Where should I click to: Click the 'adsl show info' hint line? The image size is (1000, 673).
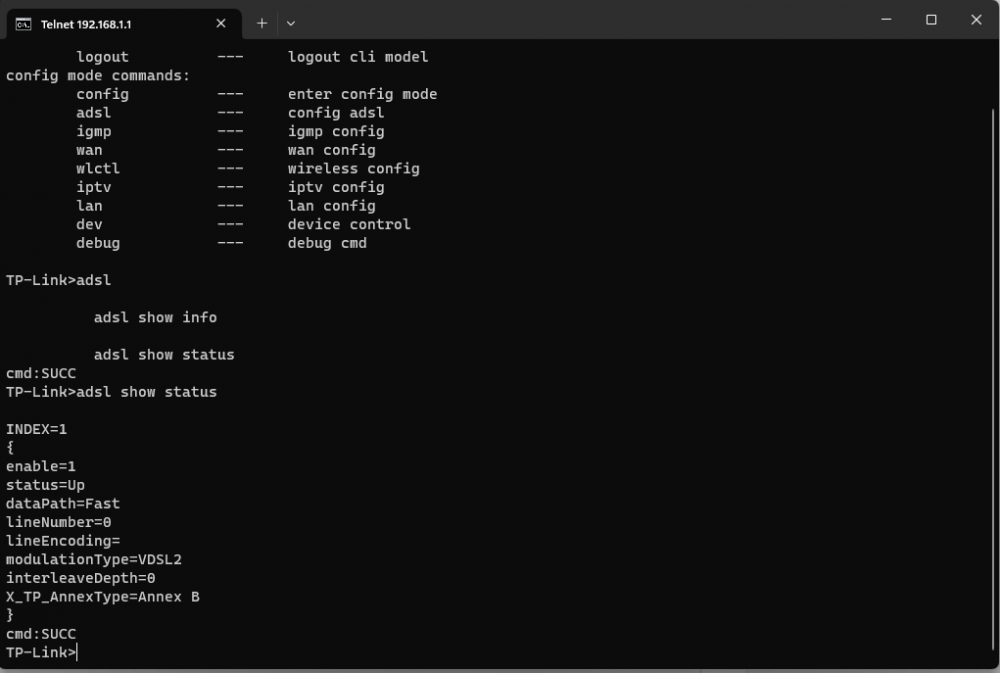coord(155,317)
